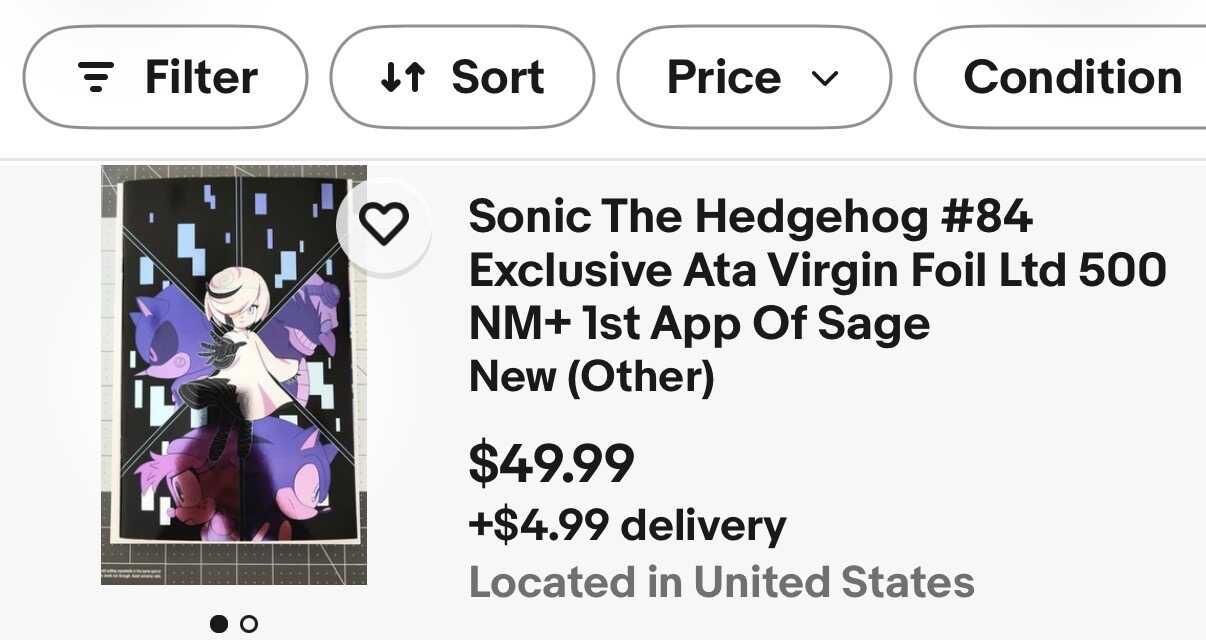Image resolution: width=1206 pixels, height=640 pixels.
Task: Open the Condition filter pill
Action: (x=1071, y=77)
